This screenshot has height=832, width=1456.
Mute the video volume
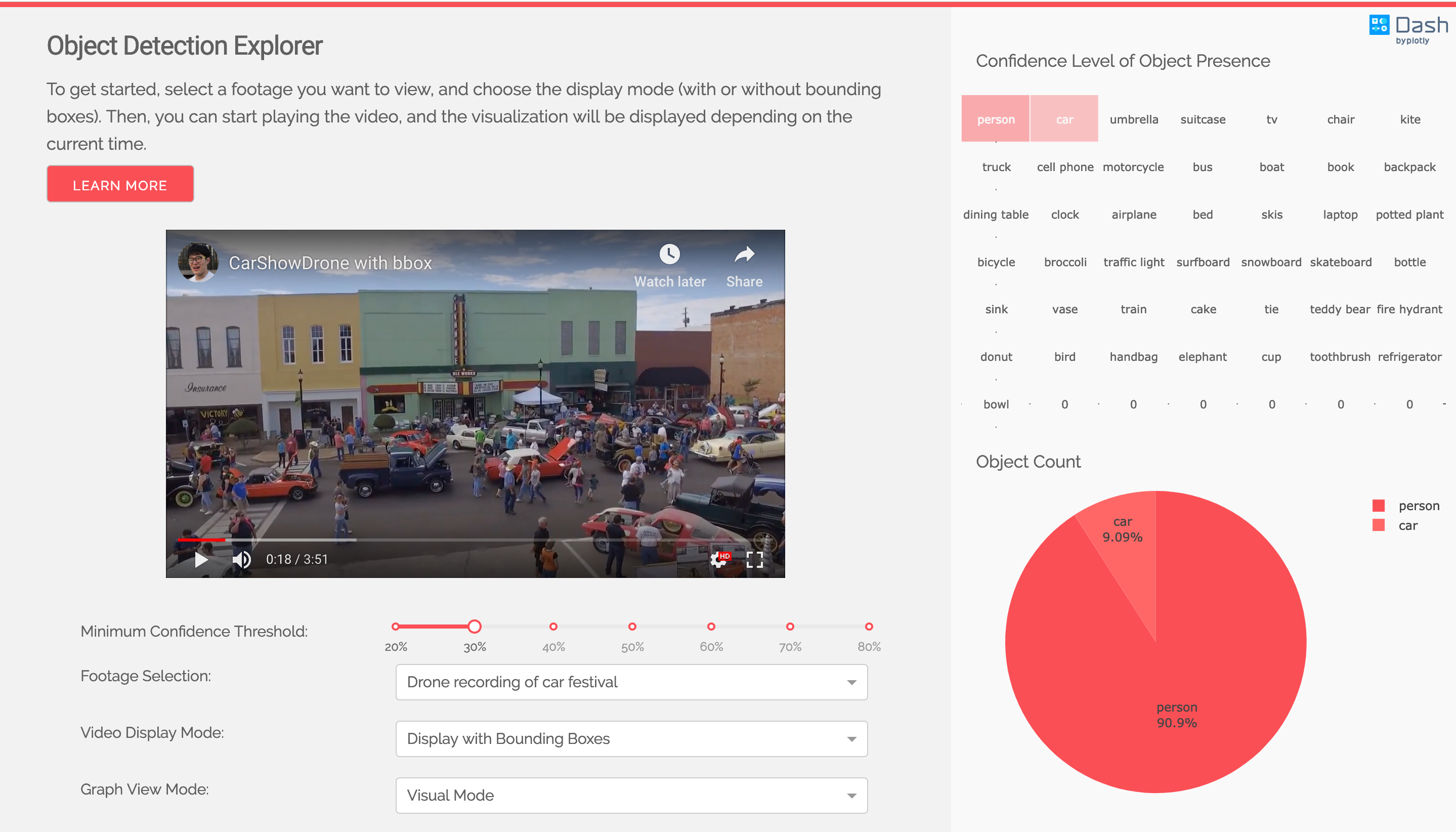point(242,559)
